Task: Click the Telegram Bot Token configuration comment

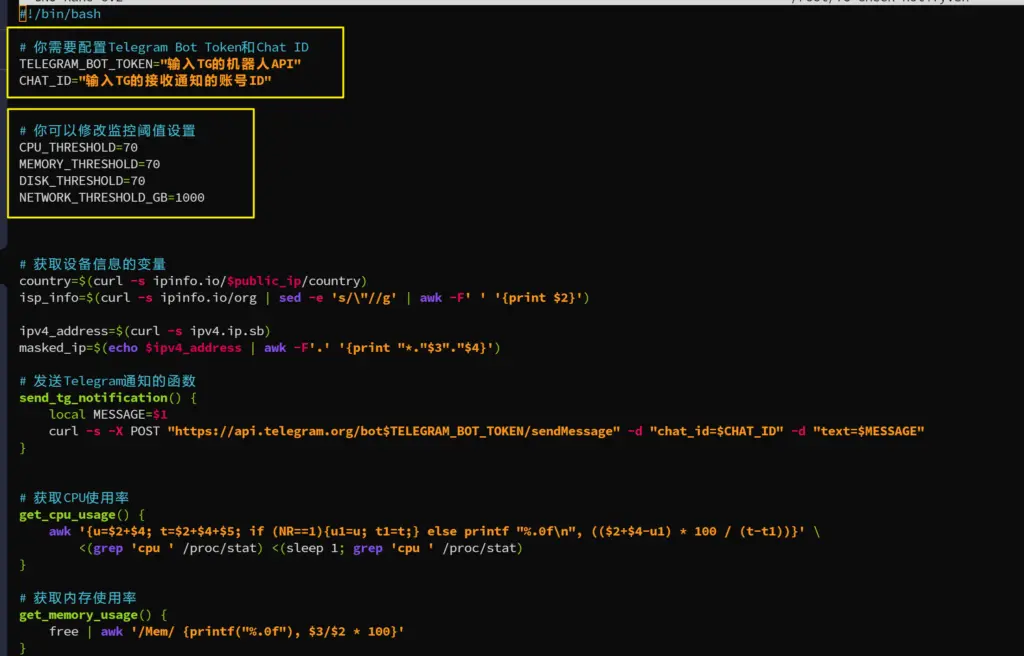Action: click(x=164, y=47)
